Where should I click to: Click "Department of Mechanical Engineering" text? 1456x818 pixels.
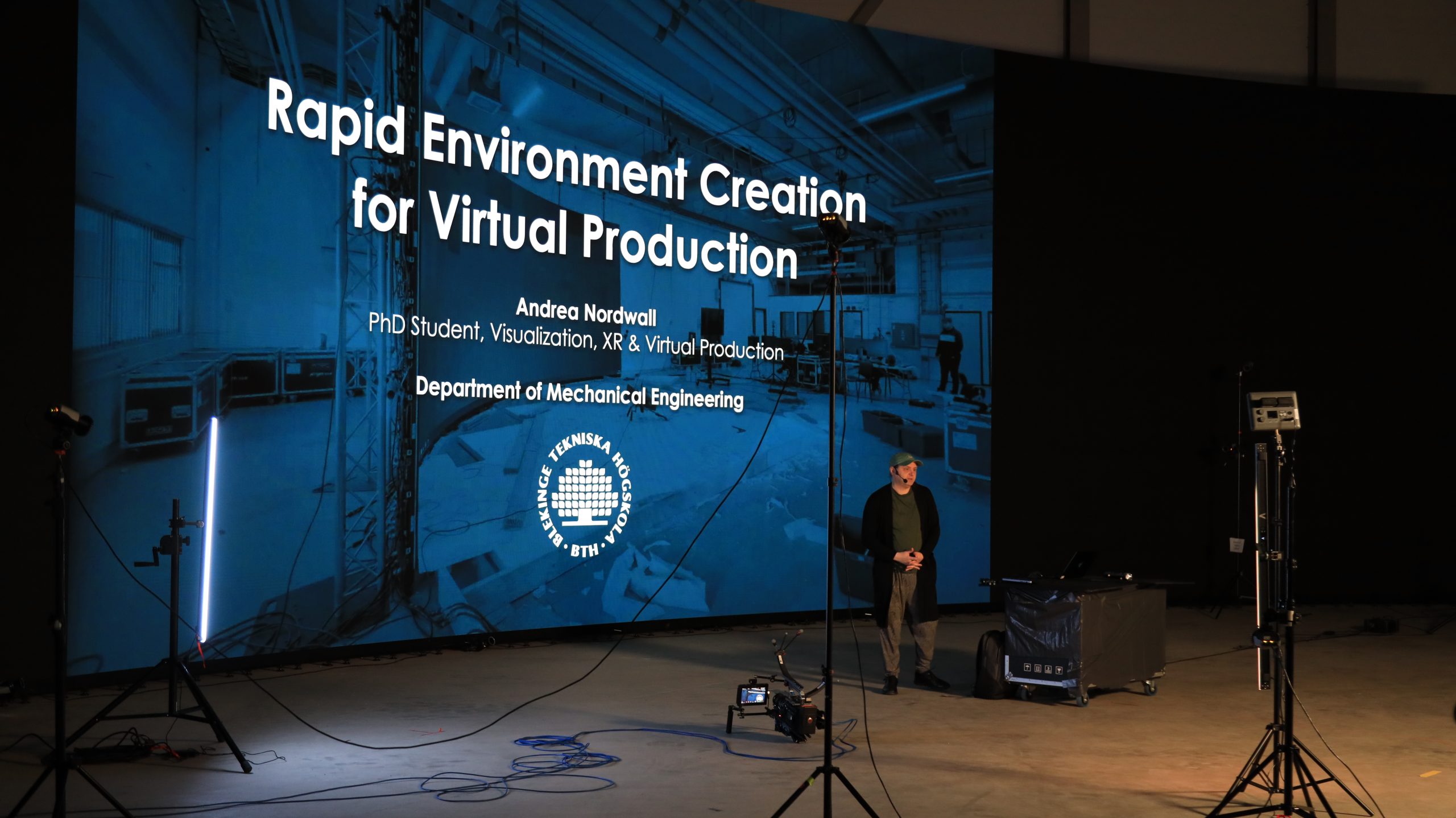[580, 393]
